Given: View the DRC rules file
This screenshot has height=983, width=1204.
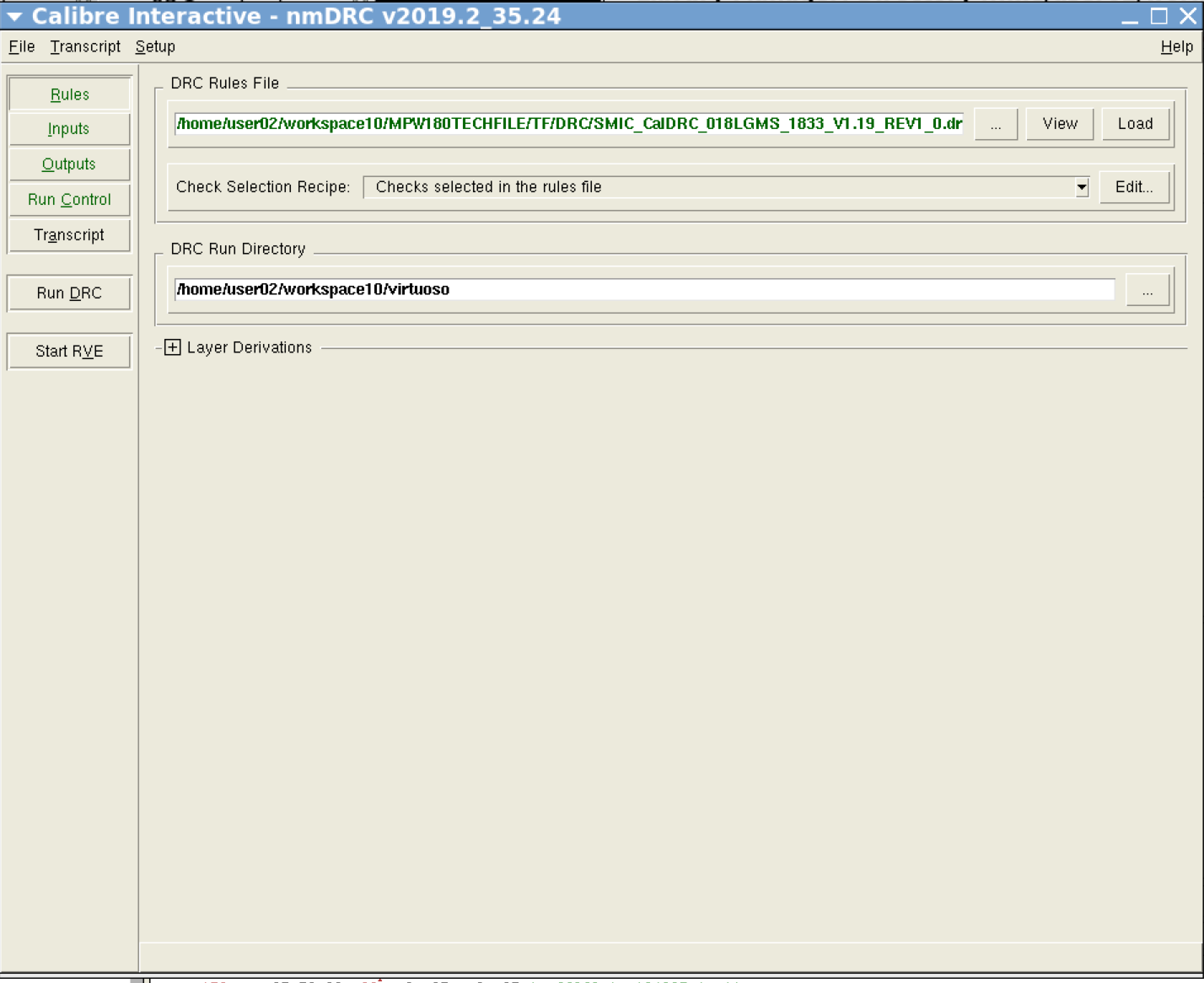Looking at the screenshot, I should click(1060, 124).
